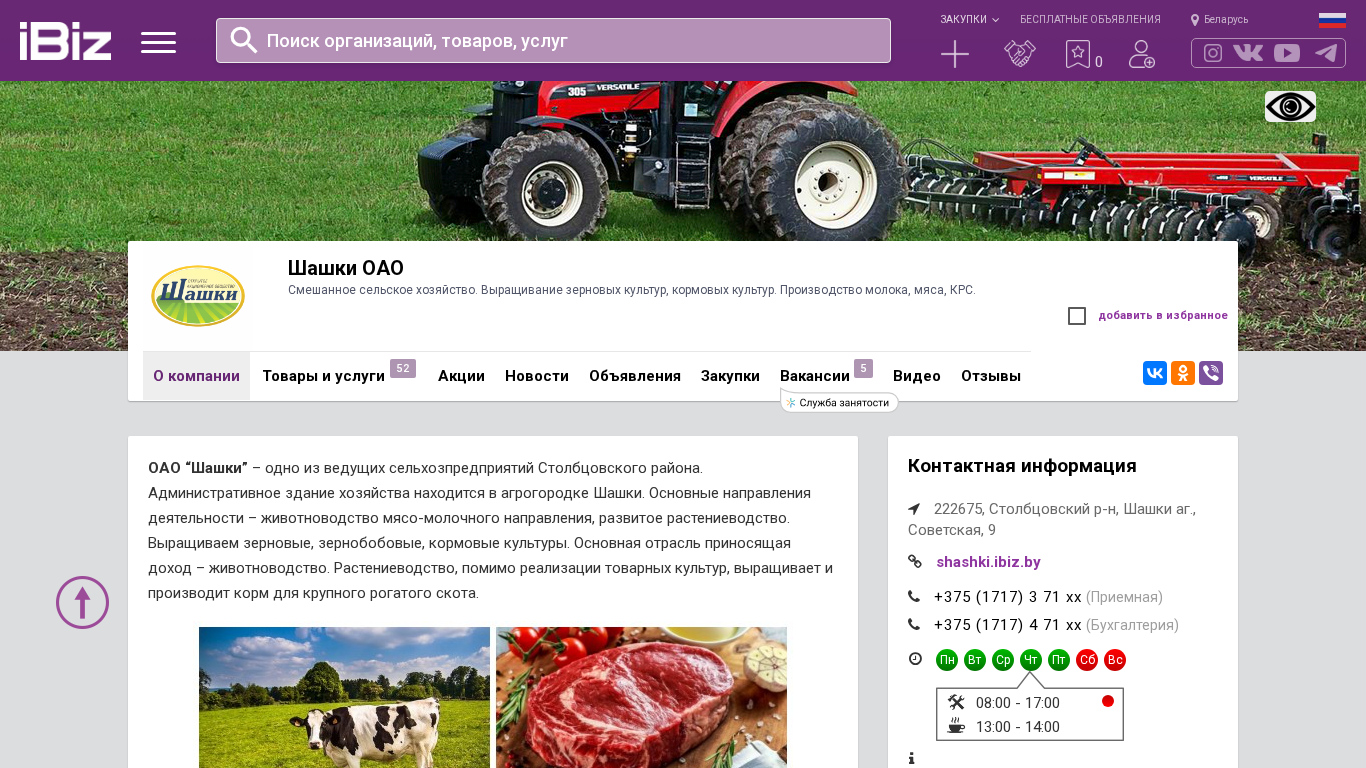1366x768 pixels.
Task: Click the 13:00 - 14:00 lunch break
Action: [1018, 727]
